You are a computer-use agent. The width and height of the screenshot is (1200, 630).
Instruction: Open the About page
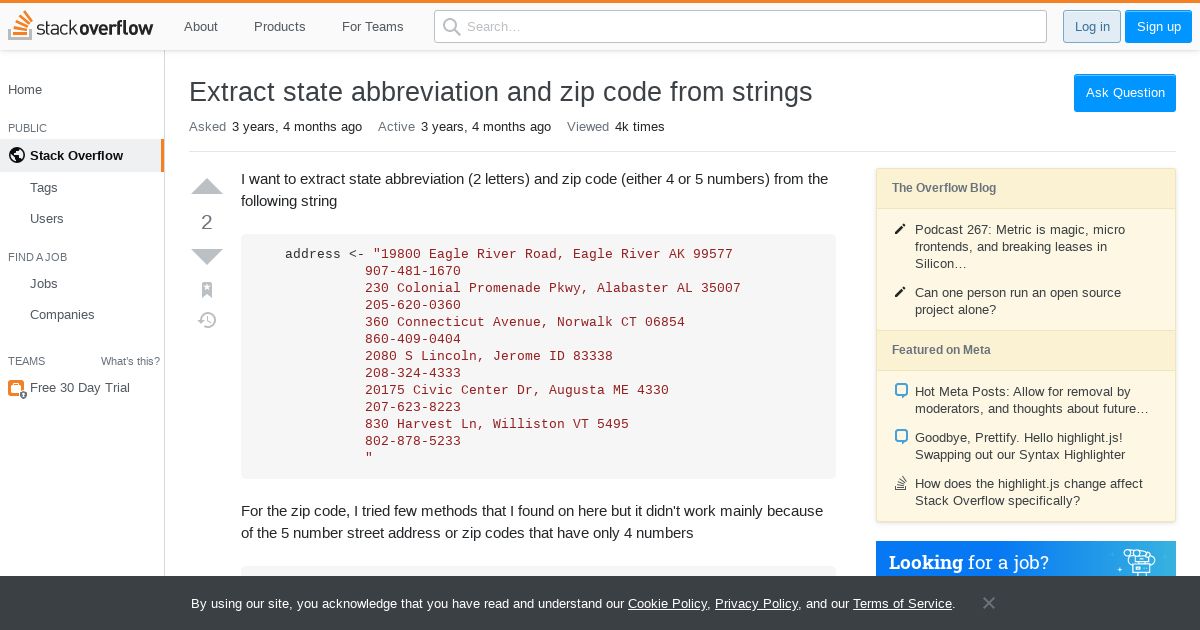[200, 27]
